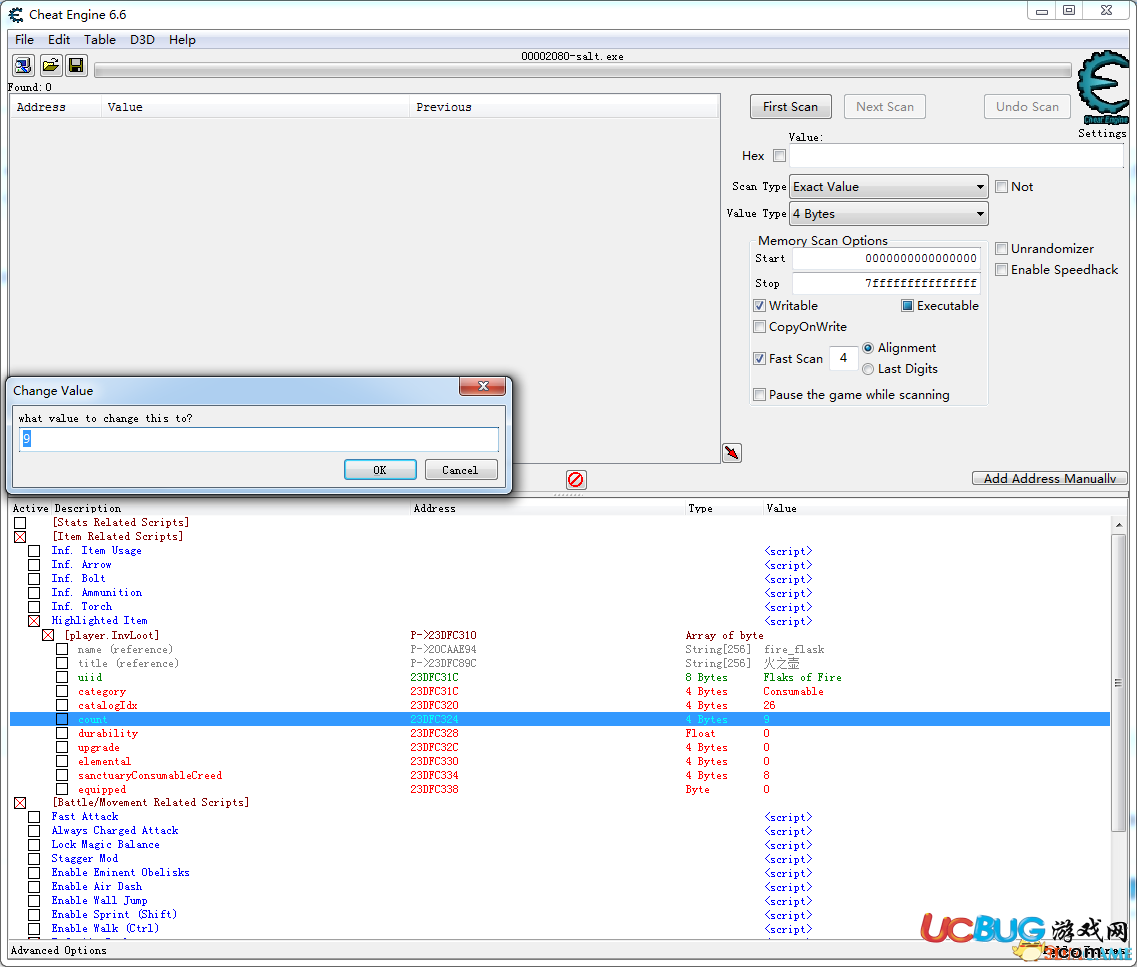Enable the Inf. Arrow script

(x=34, y=565)
